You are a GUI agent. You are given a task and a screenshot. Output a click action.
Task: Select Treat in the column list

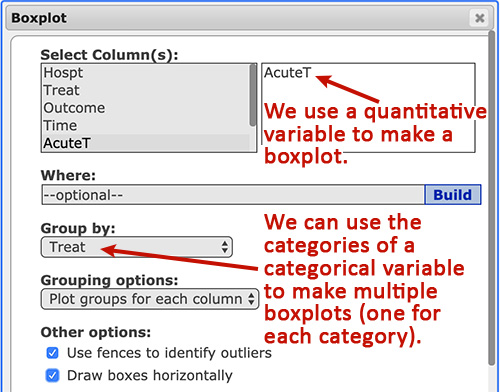[146, 90]
